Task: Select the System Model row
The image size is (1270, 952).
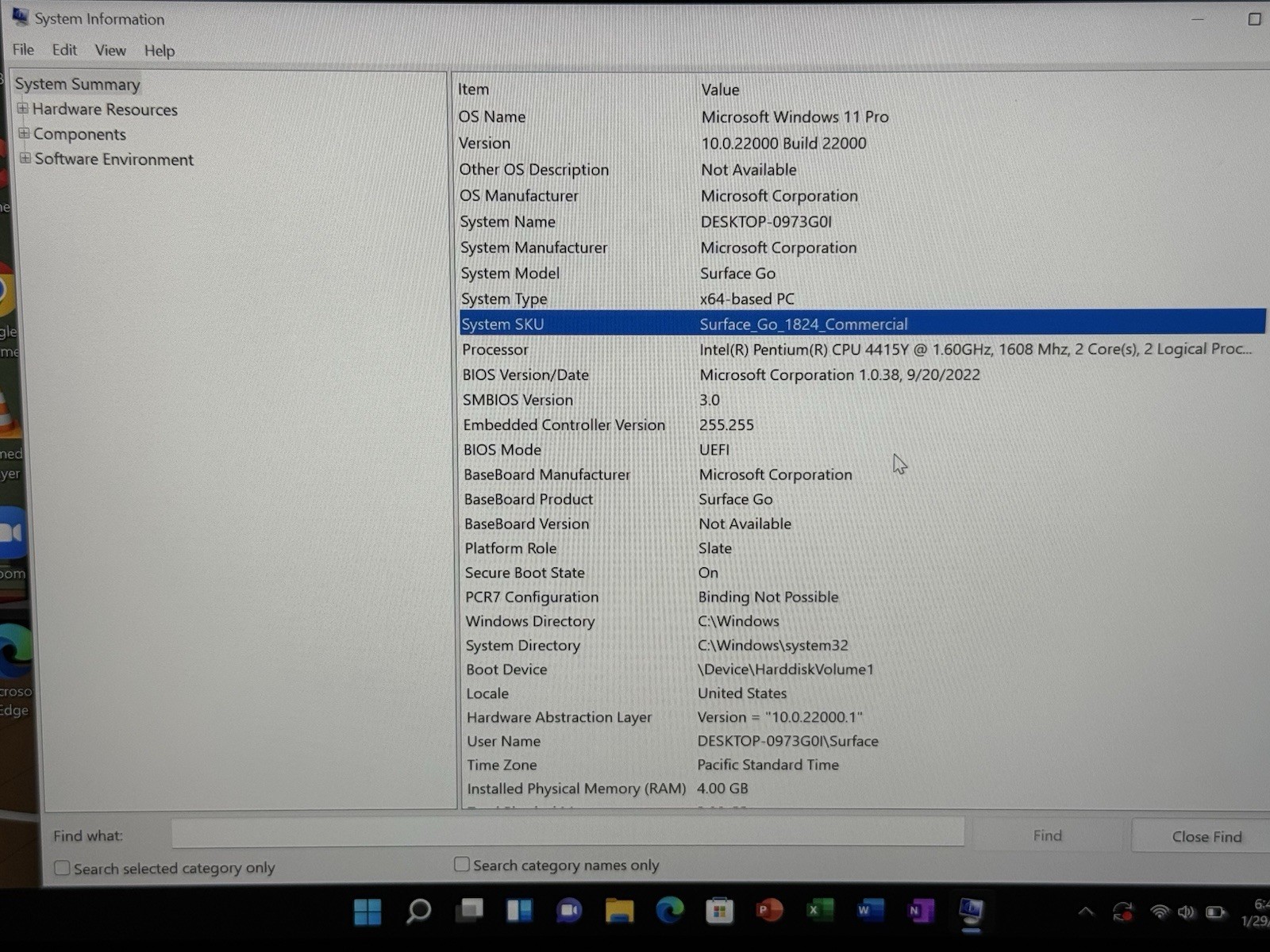Action: pos(863,273)
